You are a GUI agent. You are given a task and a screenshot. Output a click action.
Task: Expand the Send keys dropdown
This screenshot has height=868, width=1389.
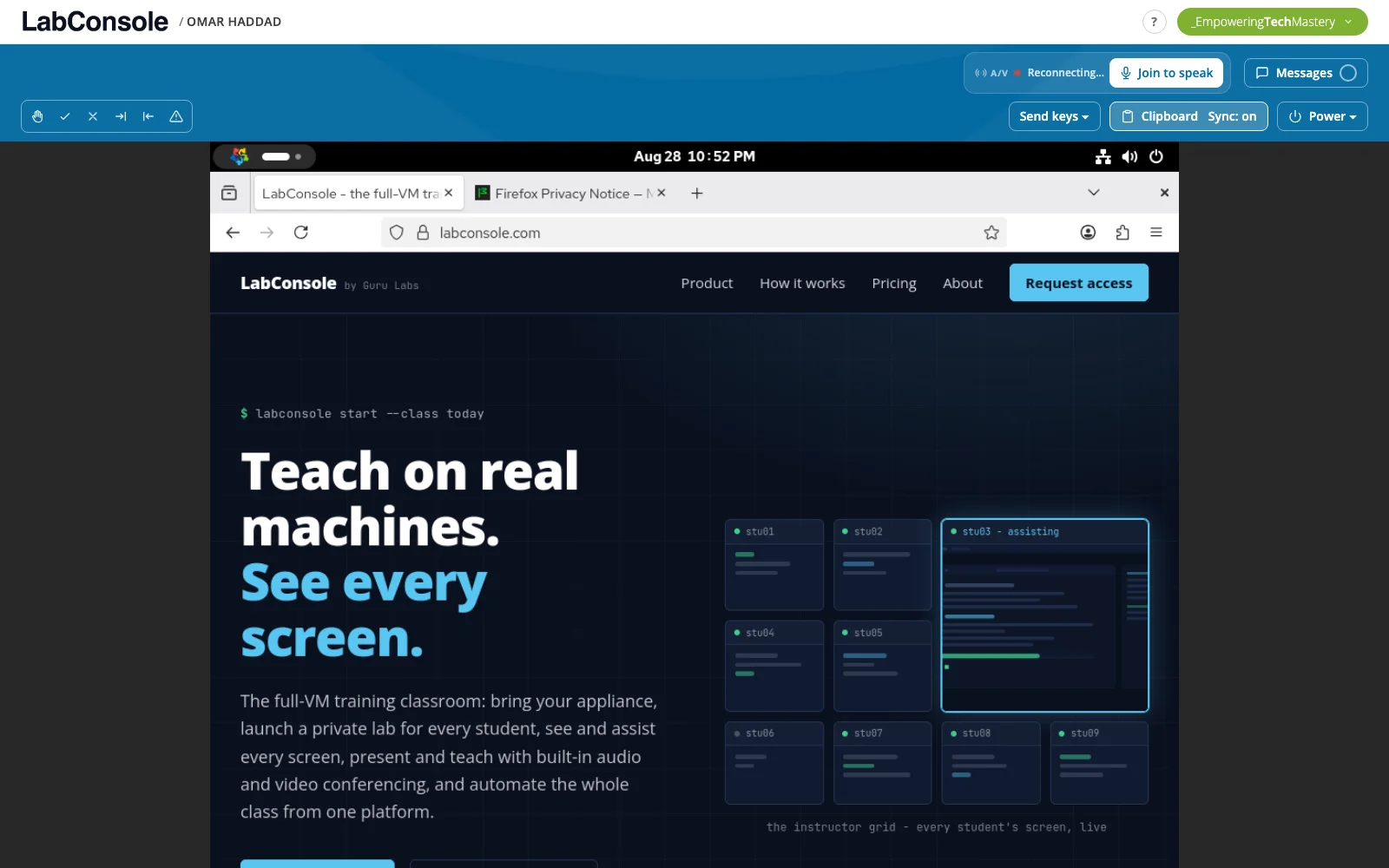pyautogui.click(x=1054, y=116)
